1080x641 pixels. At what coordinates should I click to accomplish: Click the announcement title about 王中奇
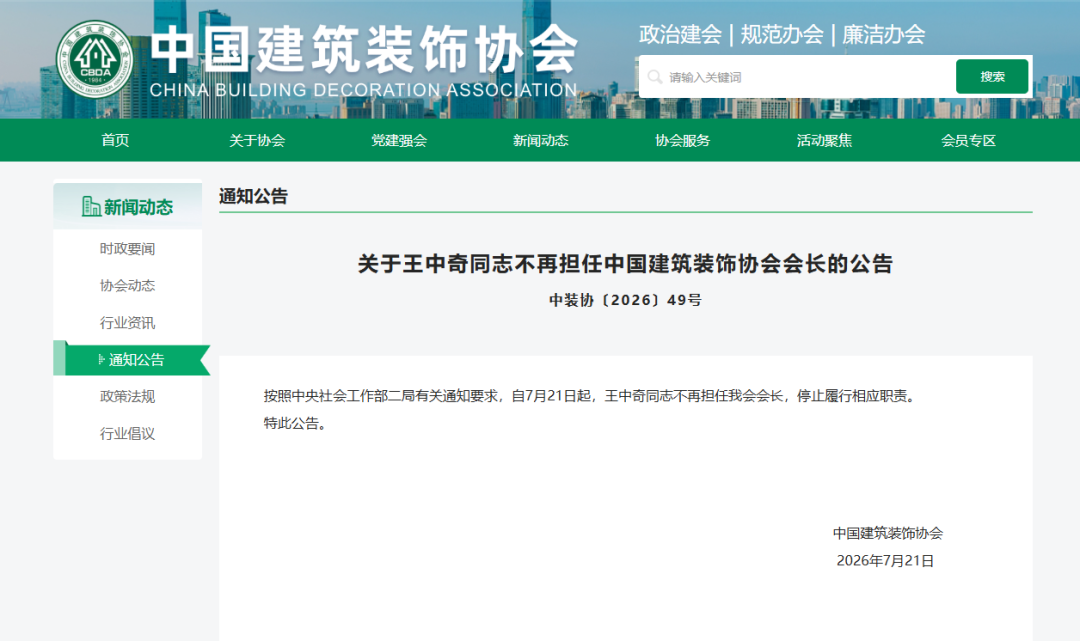pos(625,264)
